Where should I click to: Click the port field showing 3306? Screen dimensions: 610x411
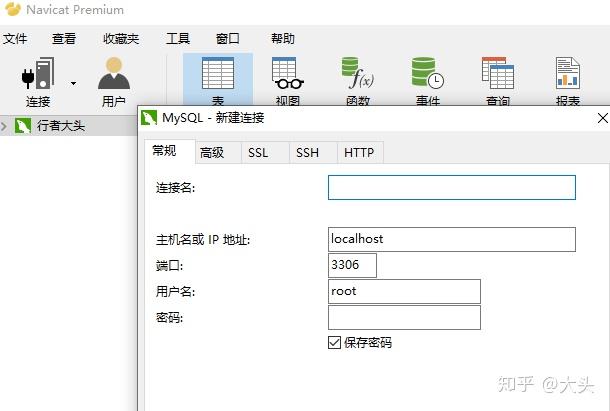pyautogui.click(x=352, y=265)
